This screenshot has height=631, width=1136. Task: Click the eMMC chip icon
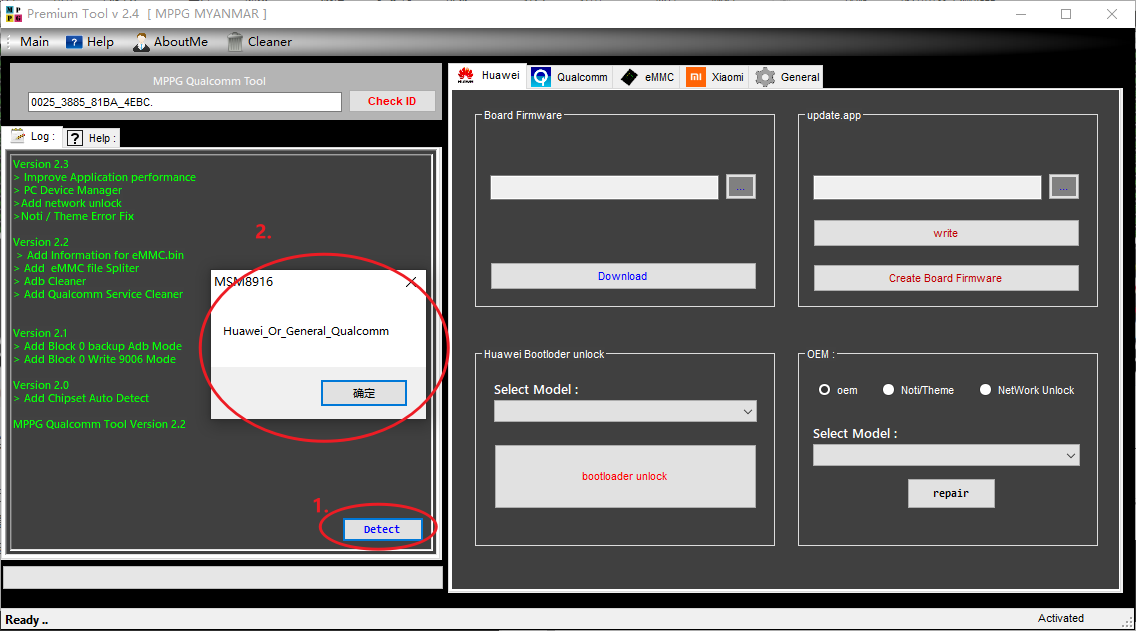pos(630,77)
